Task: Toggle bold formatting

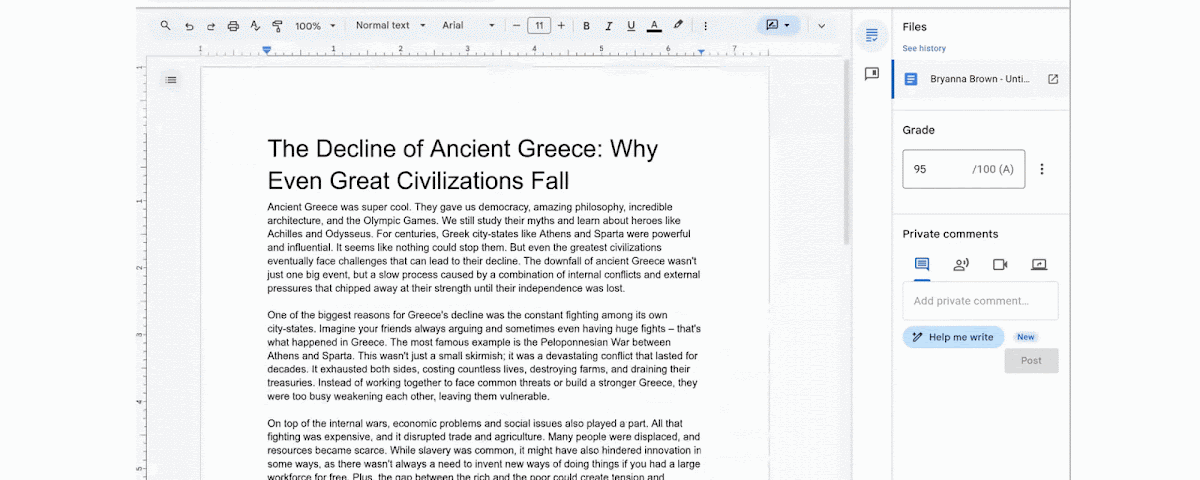Action: pyautogui.click(x=586, y=26)
